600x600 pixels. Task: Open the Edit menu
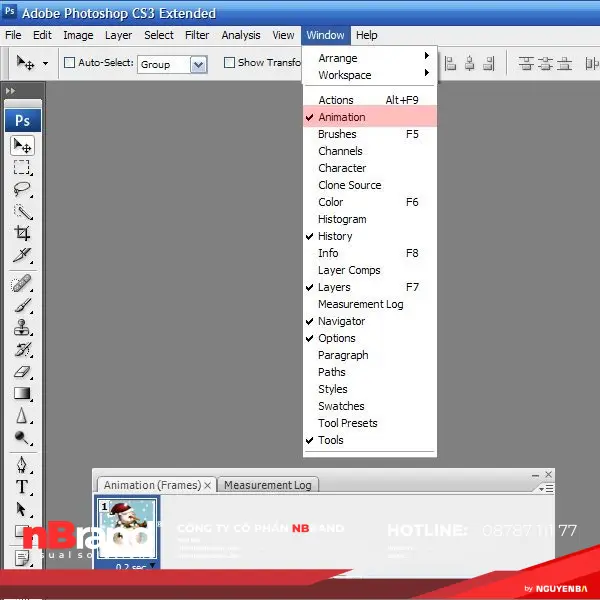coord(42,35)
